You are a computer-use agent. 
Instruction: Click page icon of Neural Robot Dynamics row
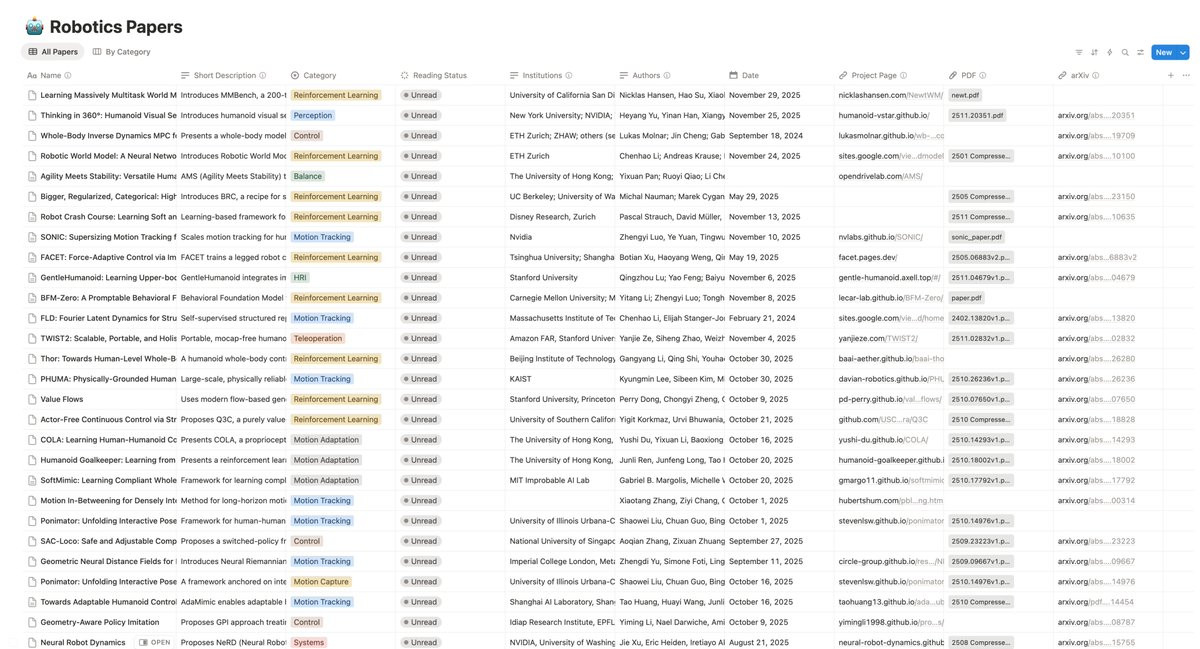click(32, 642)
